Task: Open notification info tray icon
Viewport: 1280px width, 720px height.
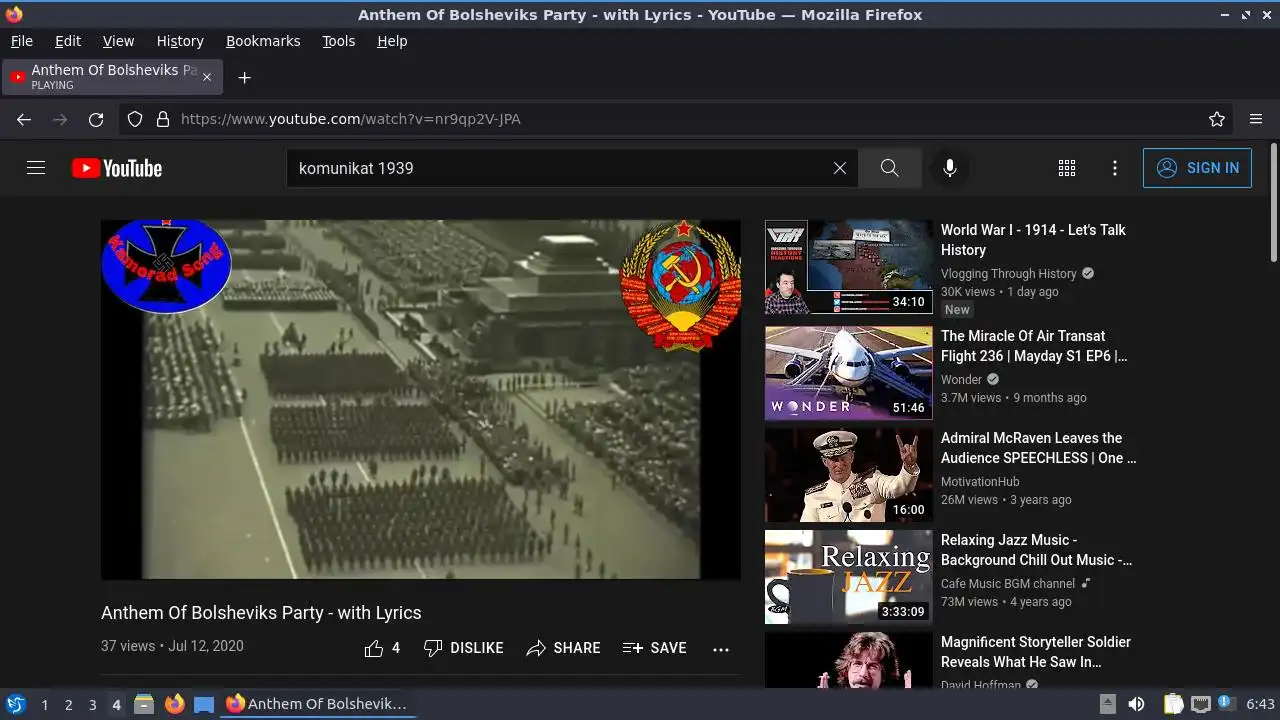Action: (x=1225, y=704)
